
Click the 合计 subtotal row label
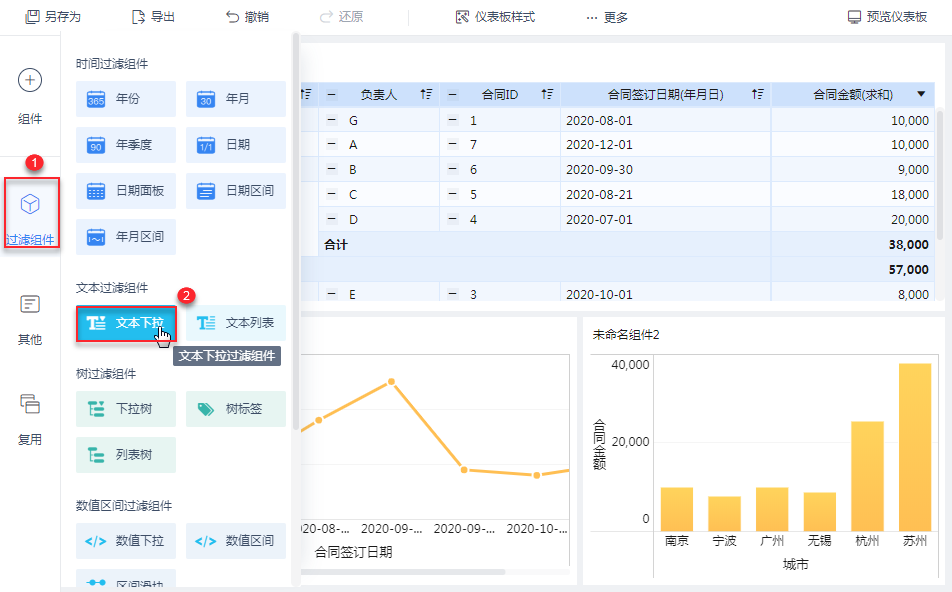point(336,245)
